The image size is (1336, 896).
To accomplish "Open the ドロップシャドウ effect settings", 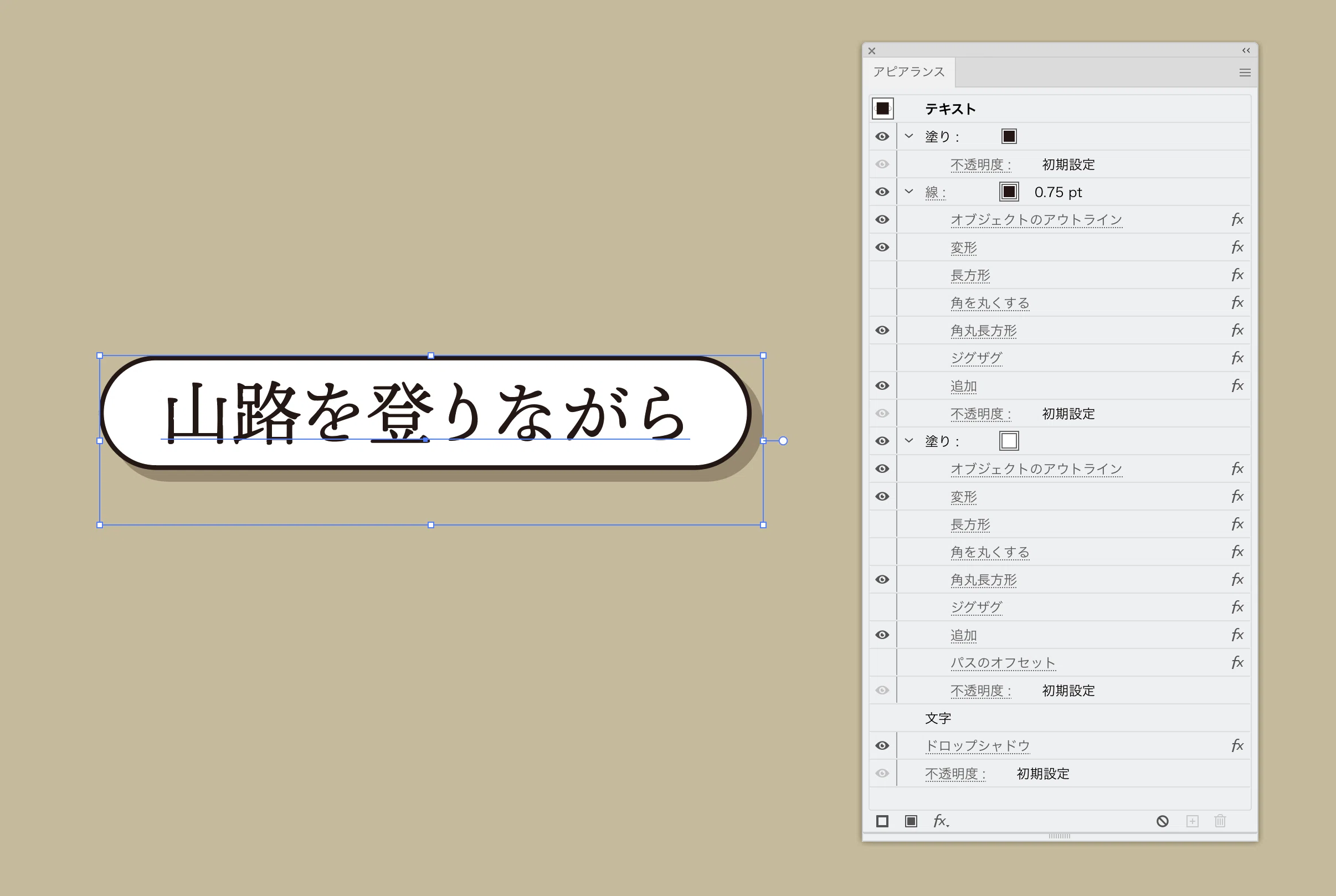I will tap(977, 746).
